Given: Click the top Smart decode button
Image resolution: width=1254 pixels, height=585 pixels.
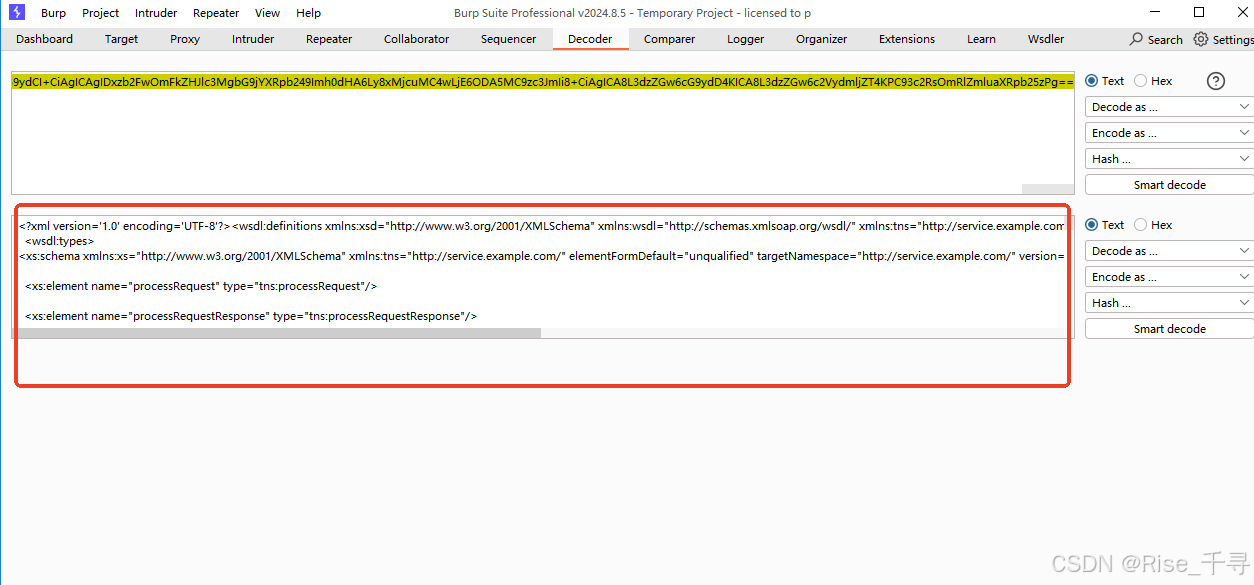Looking at the screenshot, I should click(1169, 185).
